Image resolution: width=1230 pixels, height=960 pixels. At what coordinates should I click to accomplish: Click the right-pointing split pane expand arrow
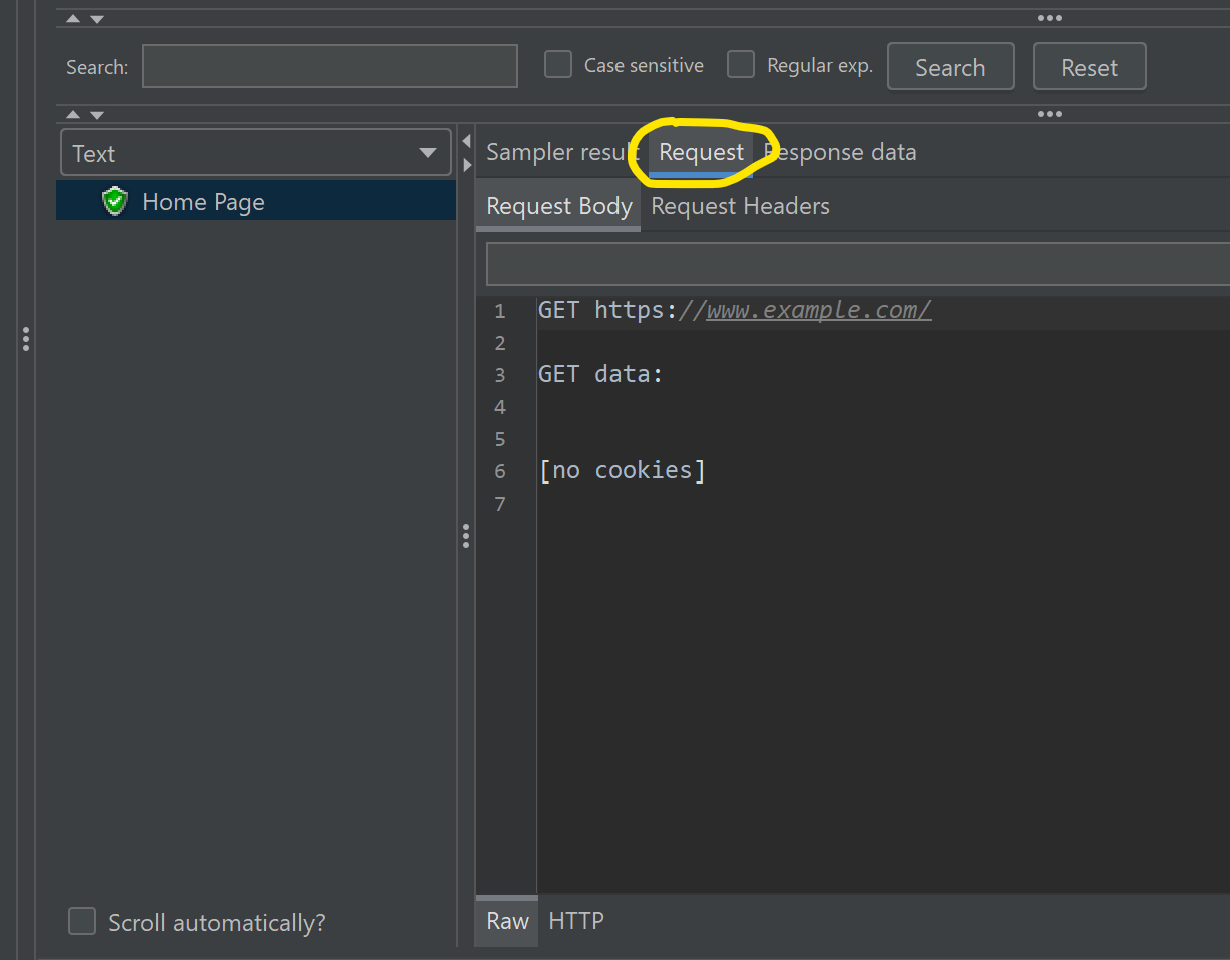(466, 165)
